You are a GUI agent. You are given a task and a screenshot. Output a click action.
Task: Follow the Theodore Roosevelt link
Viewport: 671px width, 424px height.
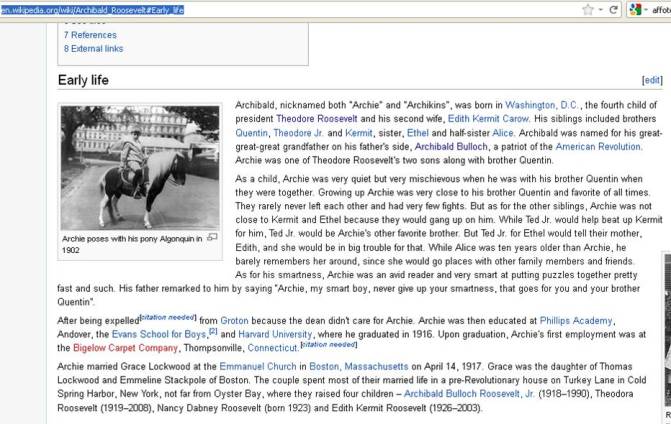pos(321,118)
